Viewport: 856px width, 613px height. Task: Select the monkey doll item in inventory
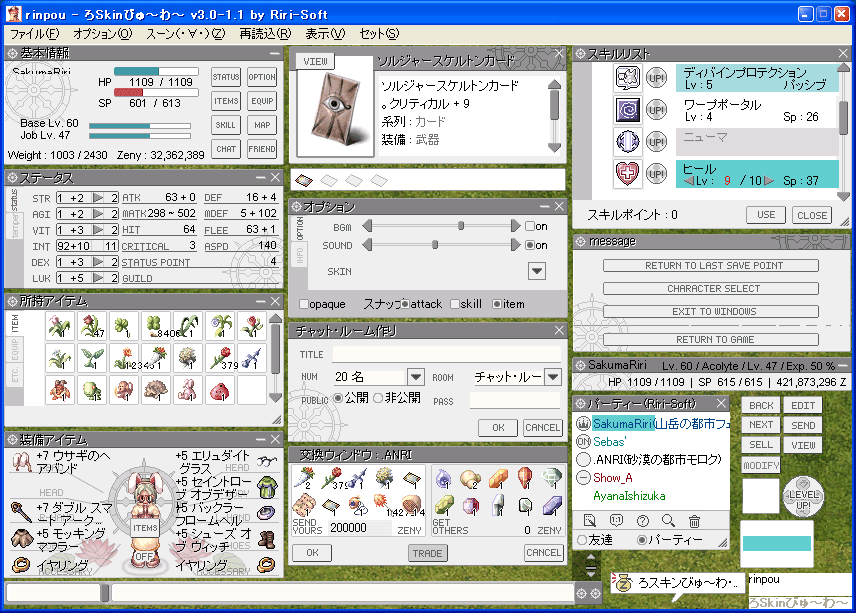click(123, 390)
